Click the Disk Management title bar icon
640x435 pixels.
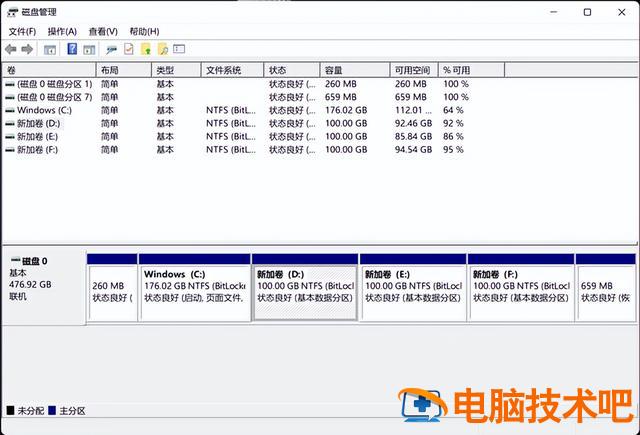13,12
